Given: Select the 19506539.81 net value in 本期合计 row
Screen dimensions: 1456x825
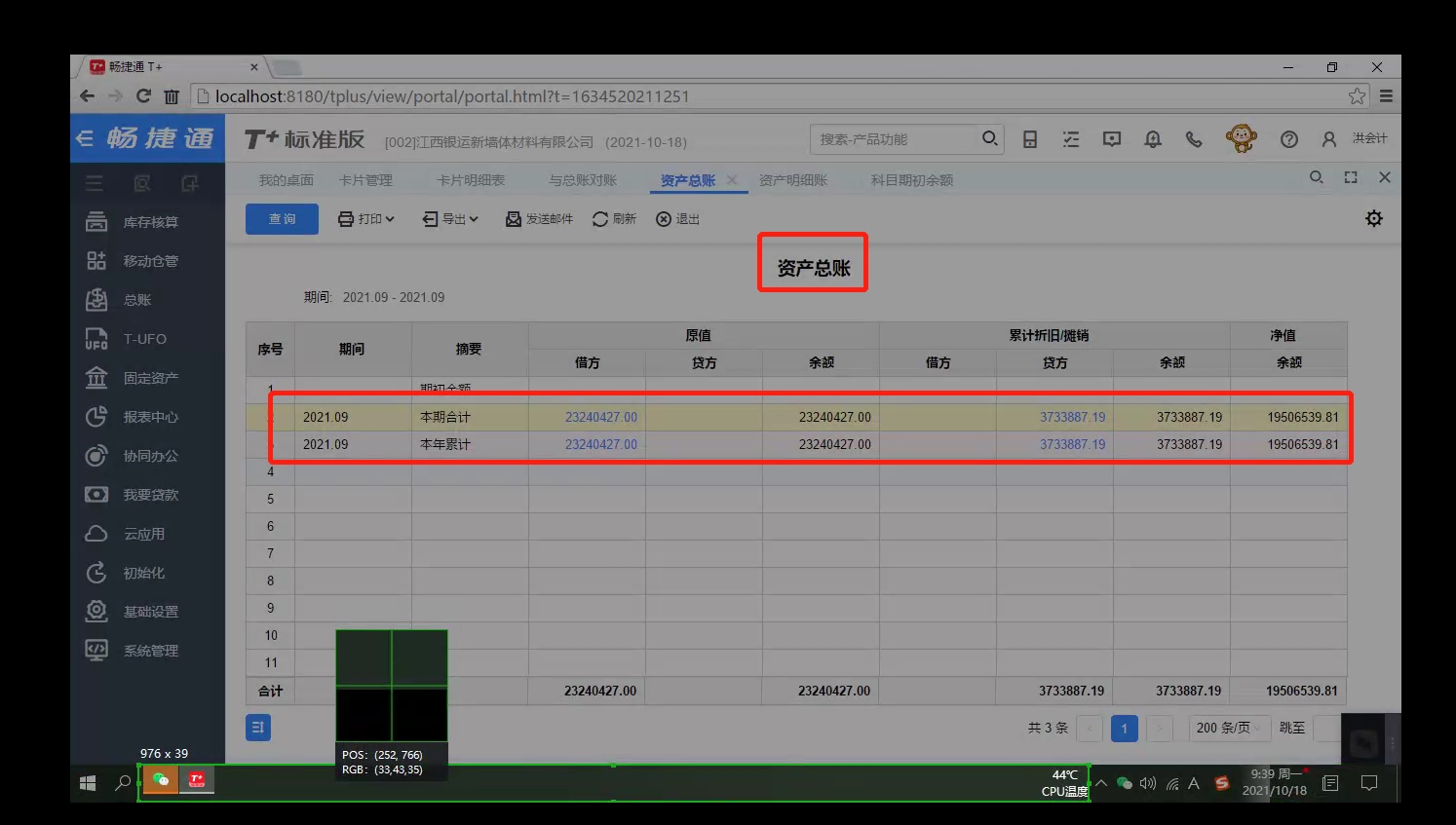Looking at the screenshot, I should click(1303, 417).
